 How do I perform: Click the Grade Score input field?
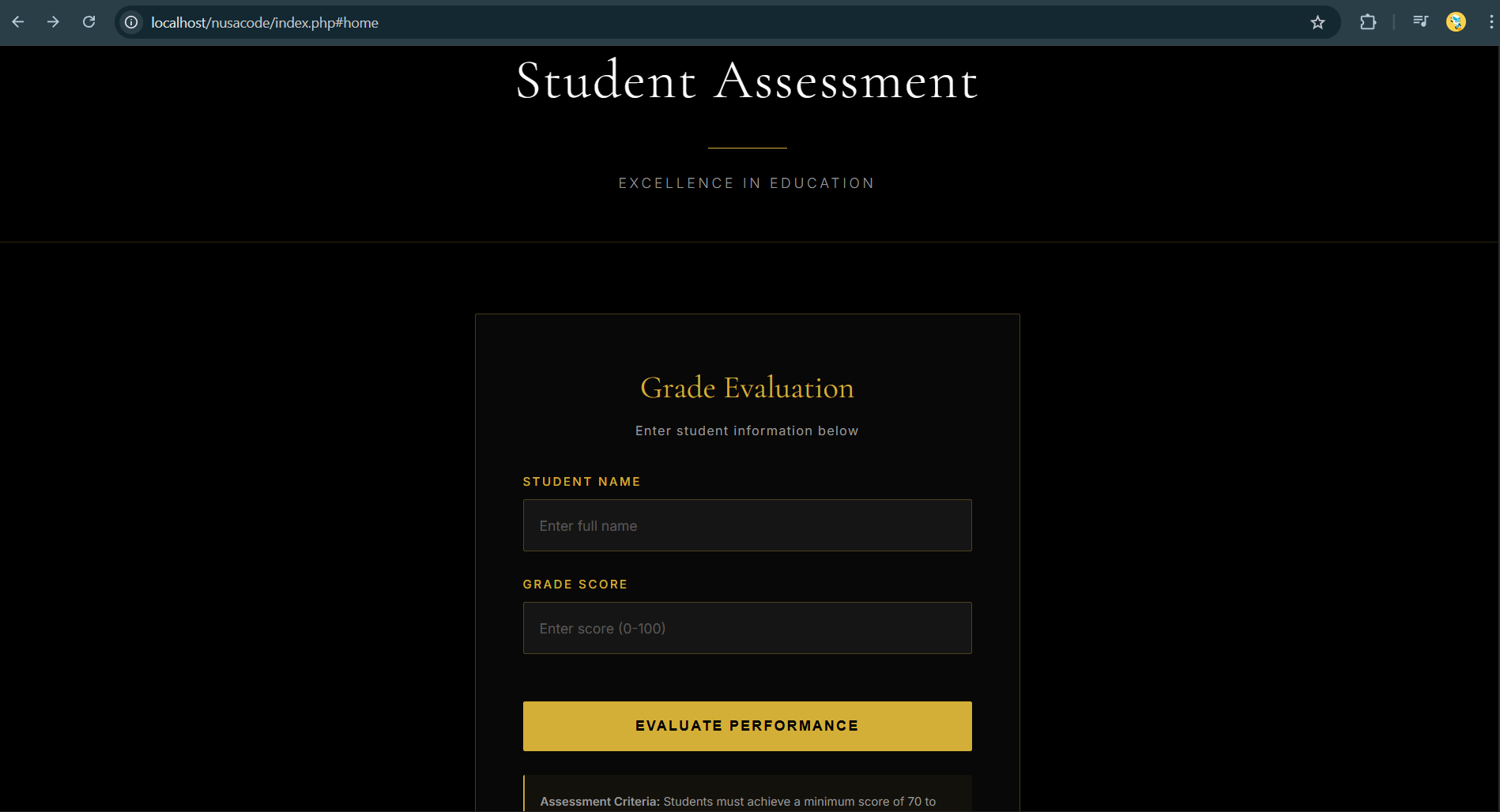(747, 628)
